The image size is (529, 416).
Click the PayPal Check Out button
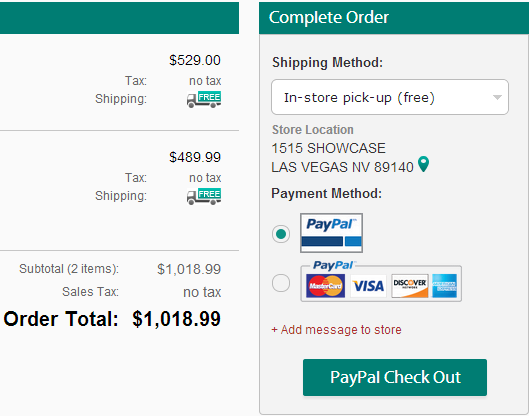(x=395, y=377)
